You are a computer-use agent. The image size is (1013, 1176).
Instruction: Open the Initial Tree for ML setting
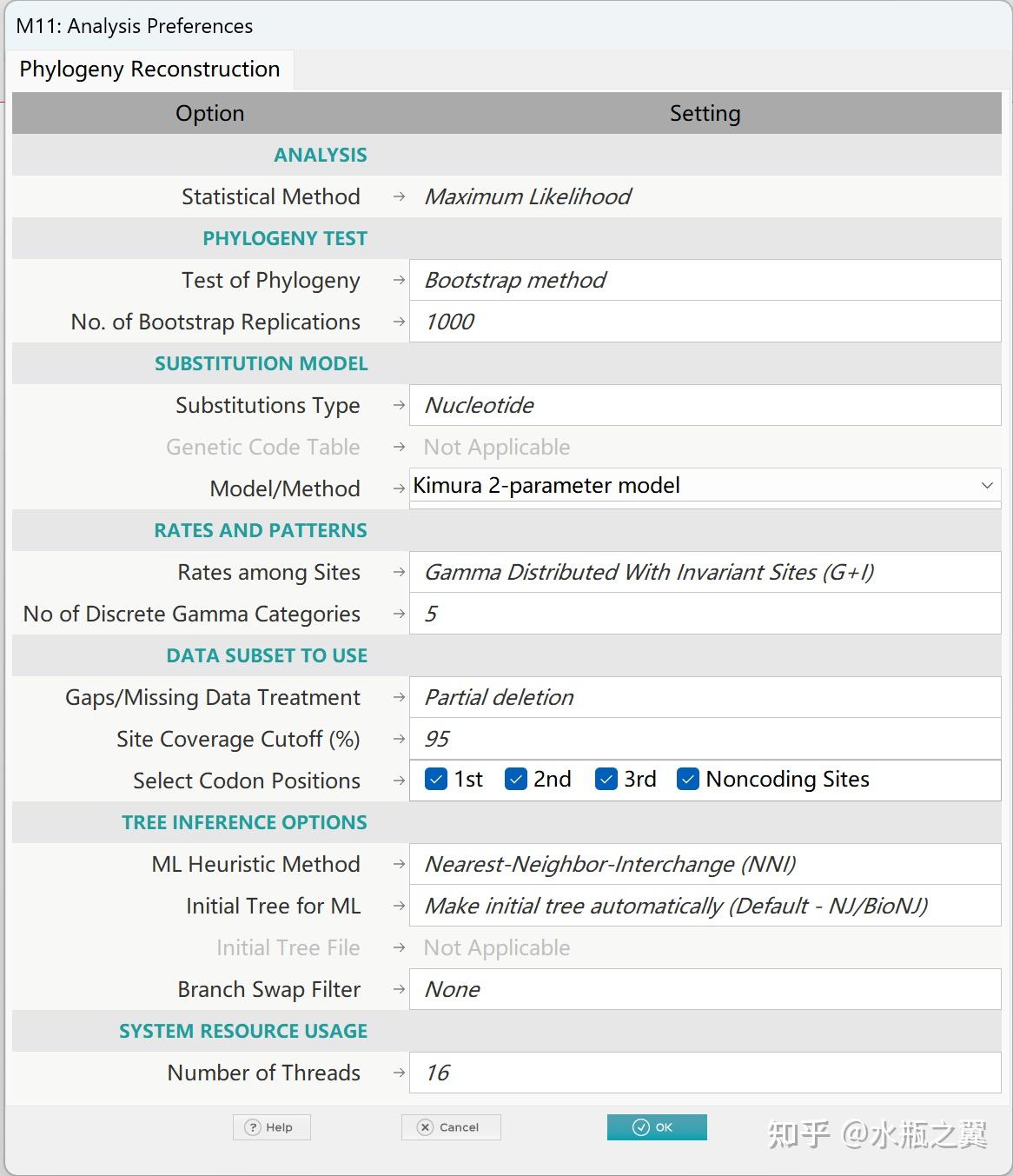705,906
